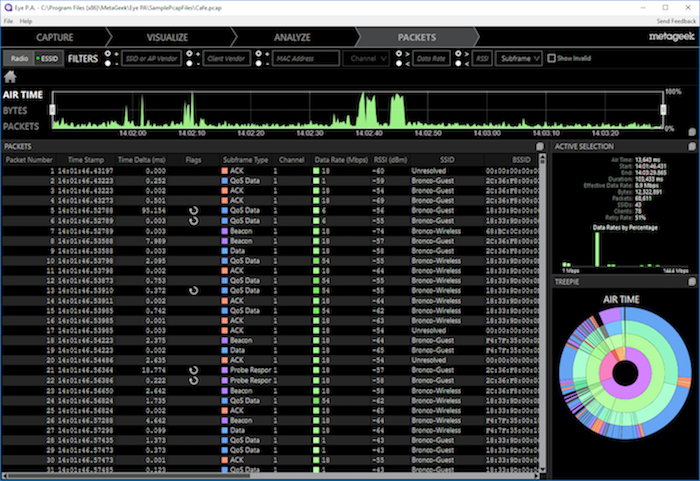Select the include (+) radio for Client Vendor filter
Screen dimensions: 700x481
pyautogui.click(x=189, y=54)
